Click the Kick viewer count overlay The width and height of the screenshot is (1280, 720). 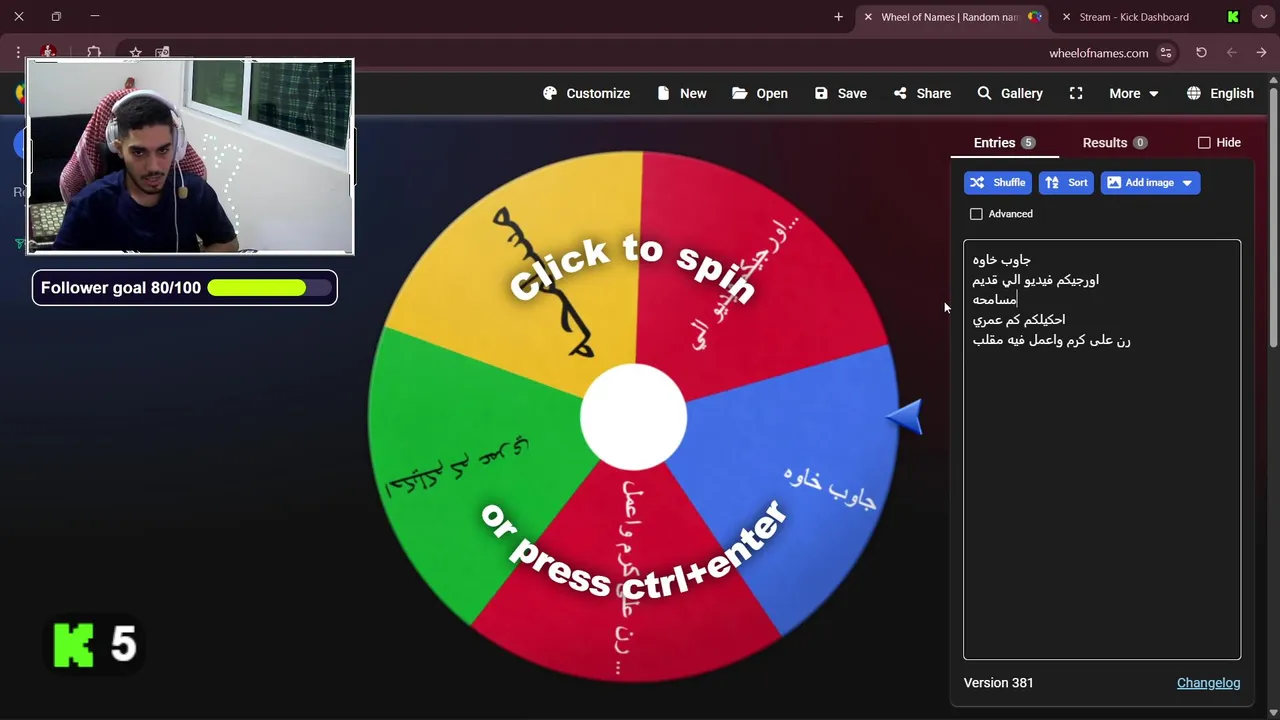(97, 645)
